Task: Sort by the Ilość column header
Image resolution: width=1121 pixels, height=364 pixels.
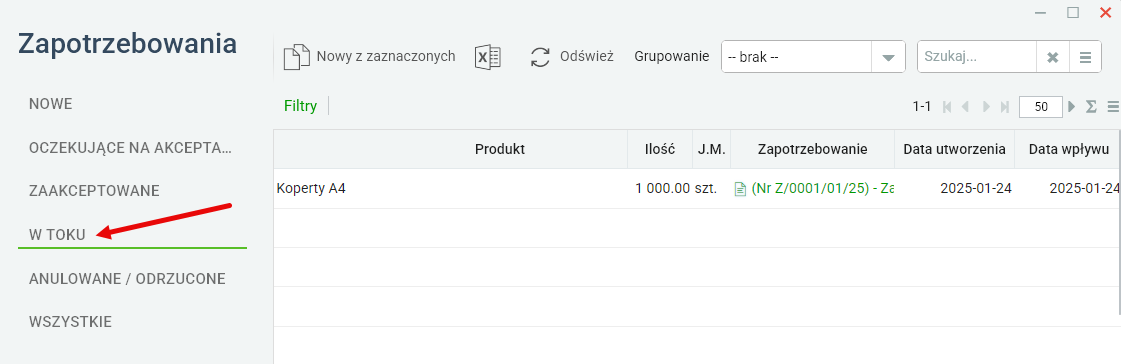Action: tap(660, 149)
